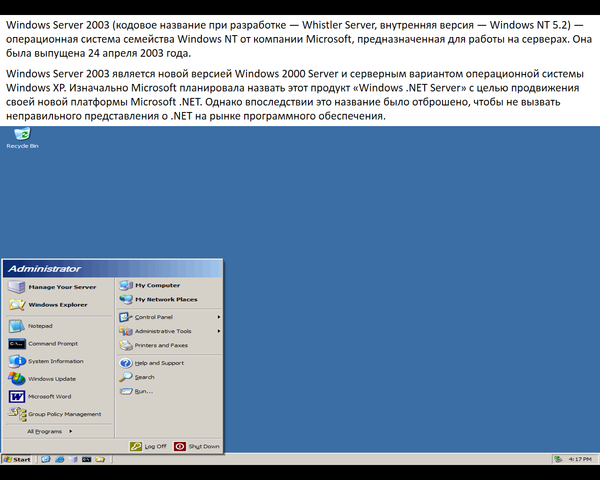Click the Log Off button
This screenshot has height=480, width=600.
point(148,446)
